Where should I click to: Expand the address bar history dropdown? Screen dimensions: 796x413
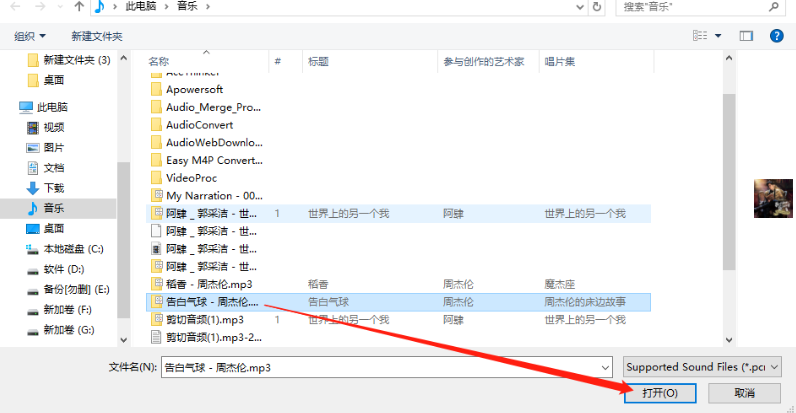[580, 7]
